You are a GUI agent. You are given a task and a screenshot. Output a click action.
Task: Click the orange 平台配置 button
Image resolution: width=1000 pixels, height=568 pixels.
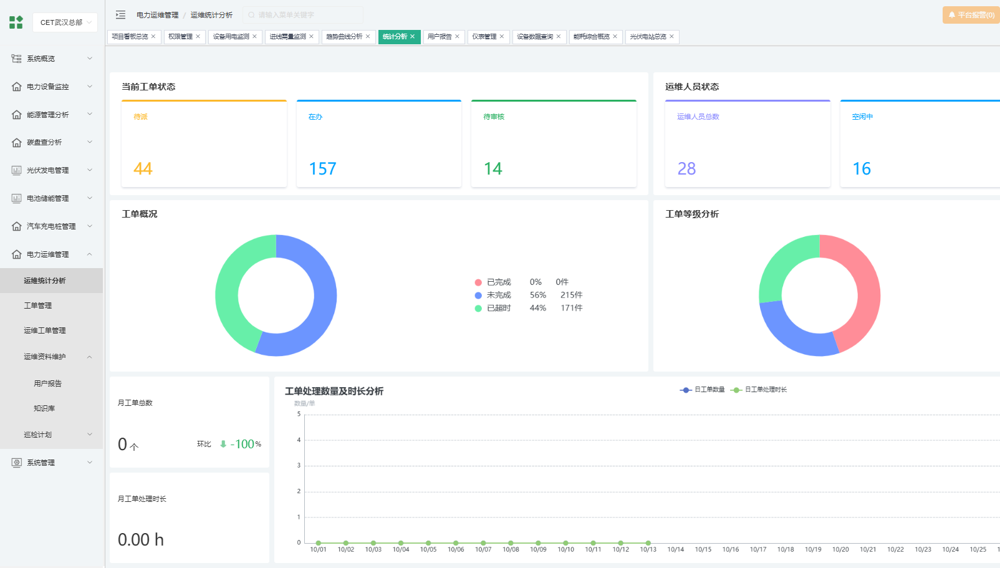click(969, 15)
